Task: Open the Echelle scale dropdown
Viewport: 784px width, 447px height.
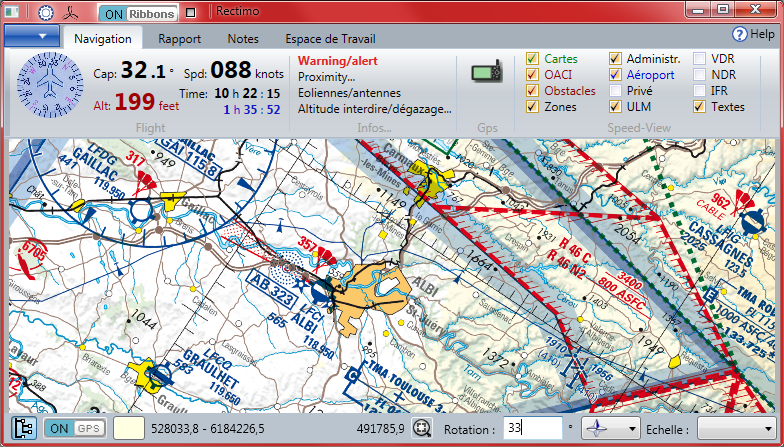Action: pos(736,428)
